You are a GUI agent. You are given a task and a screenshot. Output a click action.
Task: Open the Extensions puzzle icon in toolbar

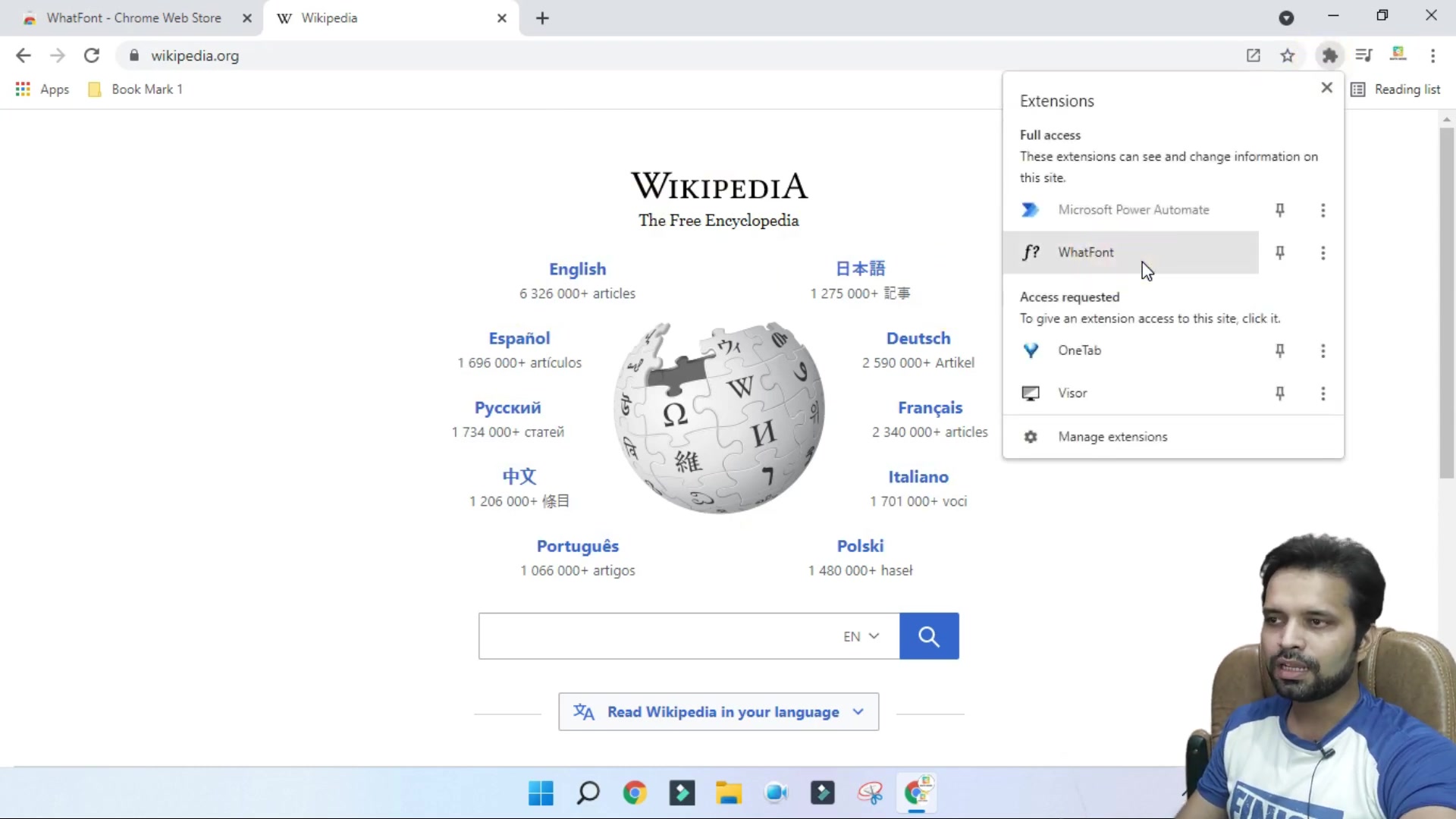(1329, 55)
